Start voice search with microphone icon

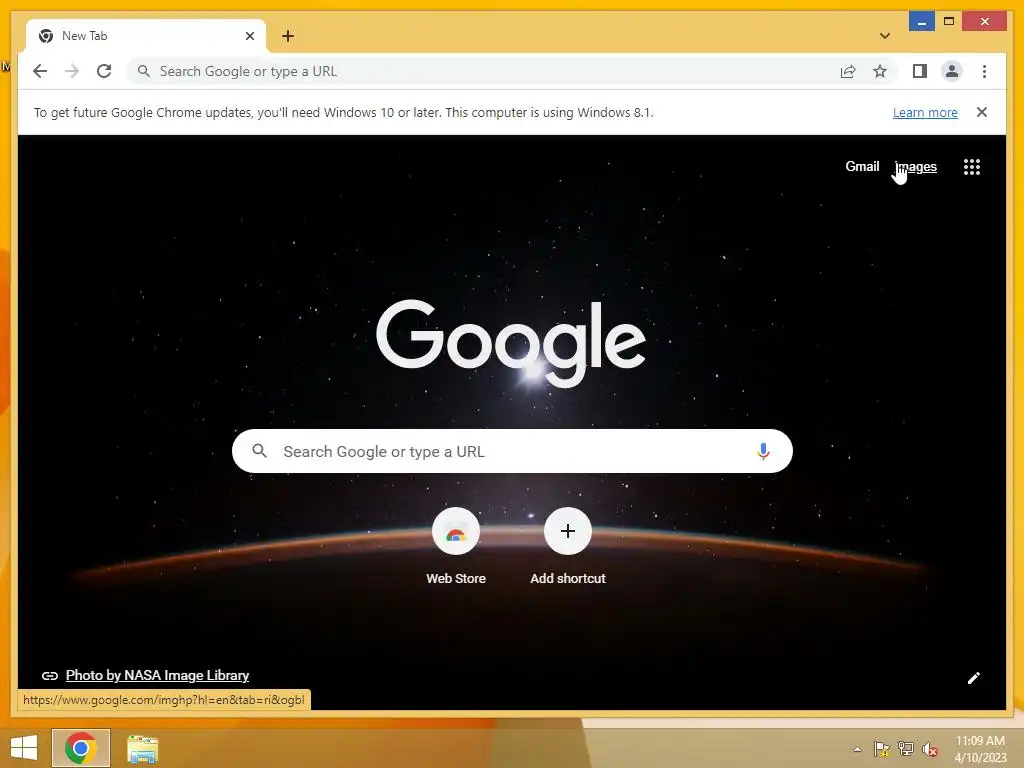point(763,451)
